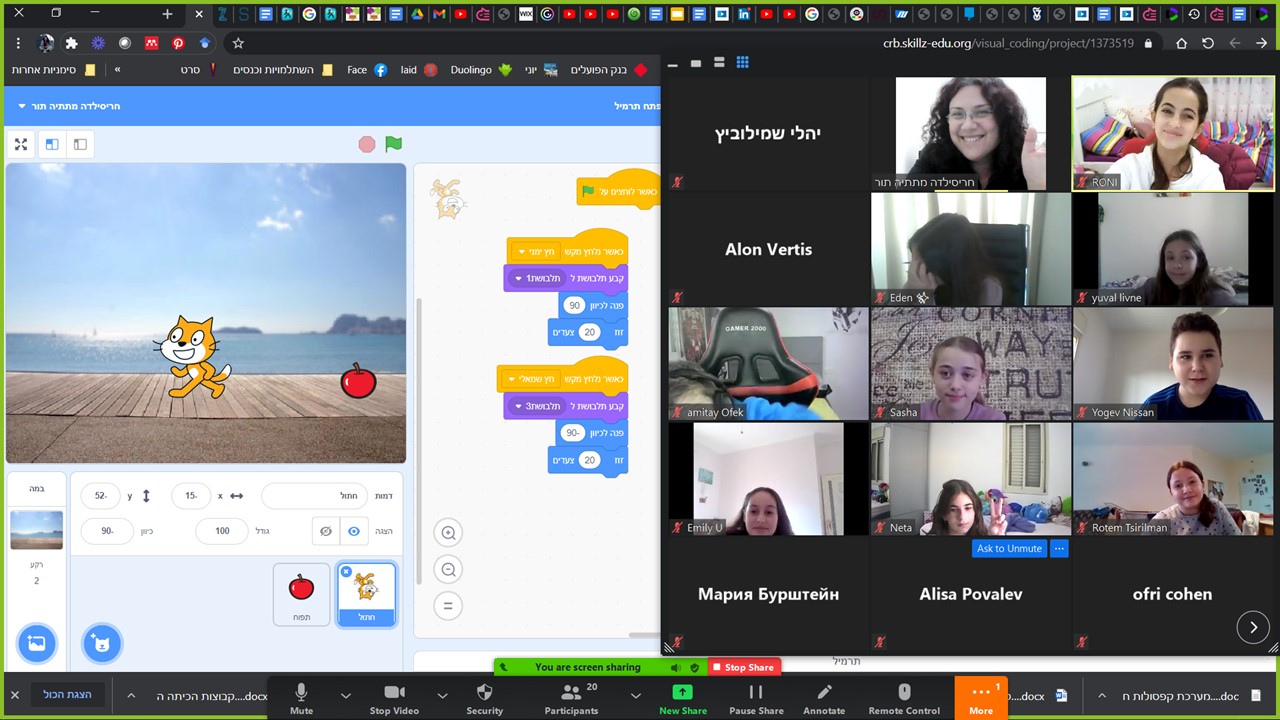The image size is (1280, 720).
Task: Zoom out on the code workspace
Action: coord(448,570)
